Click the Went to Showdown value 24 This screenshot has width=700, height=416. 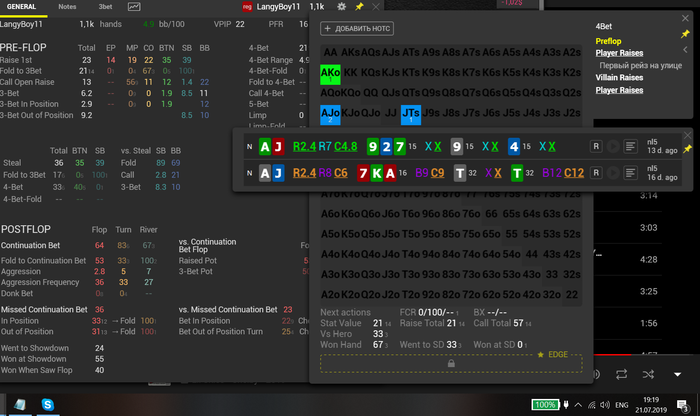[99, 348]
